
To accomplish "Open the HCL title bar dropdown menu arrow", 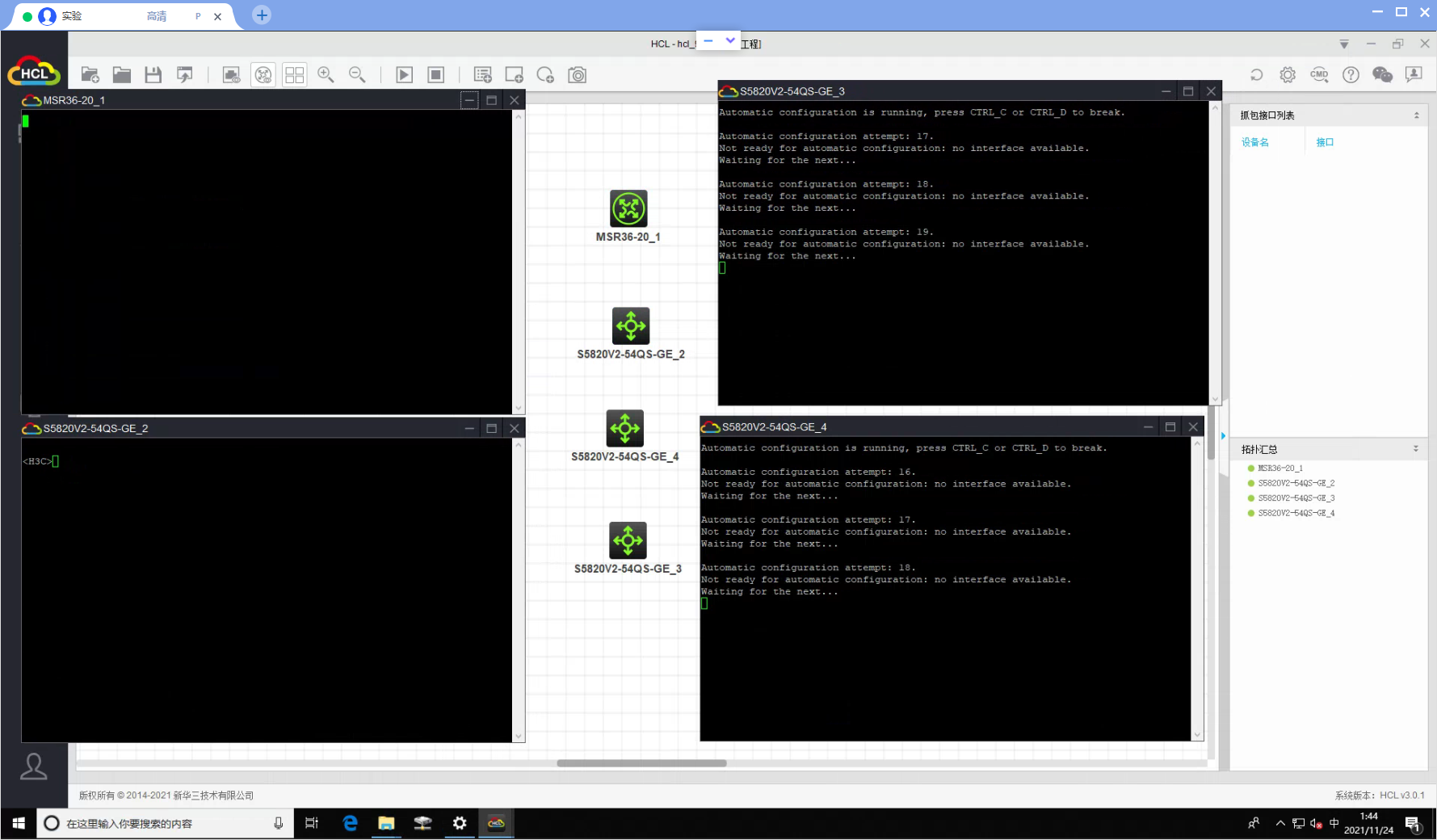I will coord(1344,44).
